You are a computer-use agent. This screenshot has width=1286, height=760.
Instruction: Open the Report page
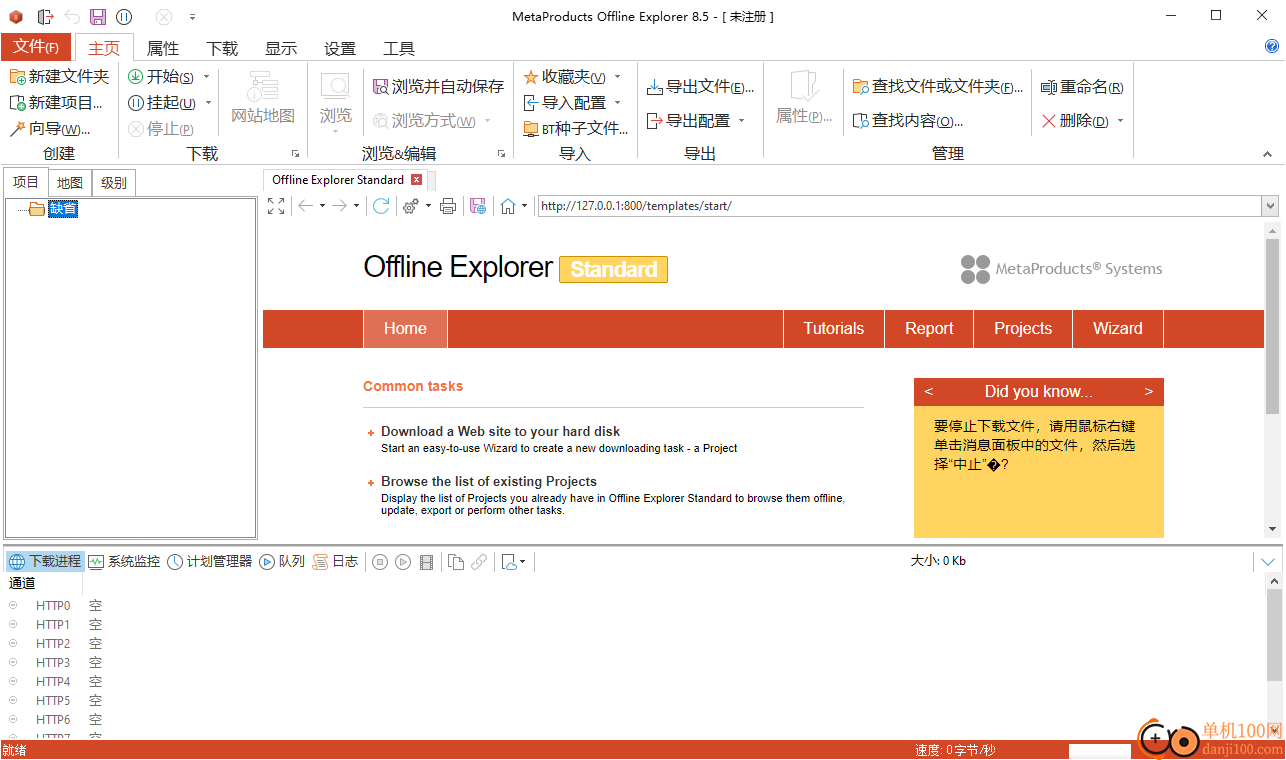point(929,328)
